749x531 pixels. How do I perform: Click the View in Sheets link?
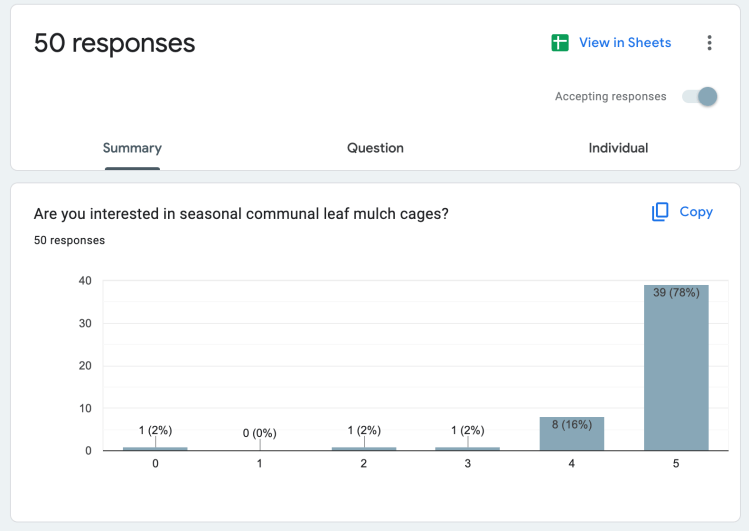click(x=625, y=43)
